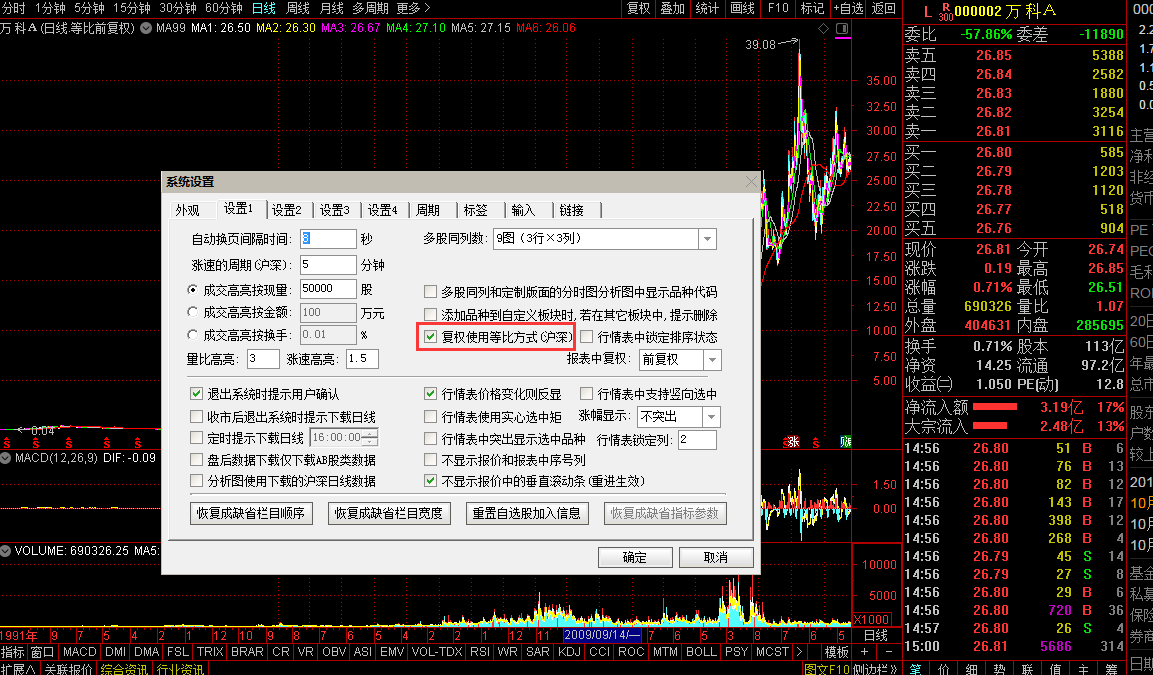Click the 自动换页间隔时间 input field

[x=328, y=239]
